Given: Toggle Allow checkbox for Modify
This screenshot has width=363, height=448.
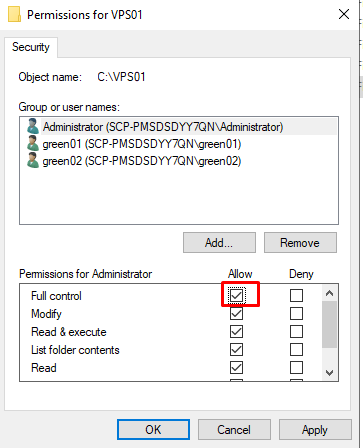Looking at the screenshot, I should (x=236, y=313).
